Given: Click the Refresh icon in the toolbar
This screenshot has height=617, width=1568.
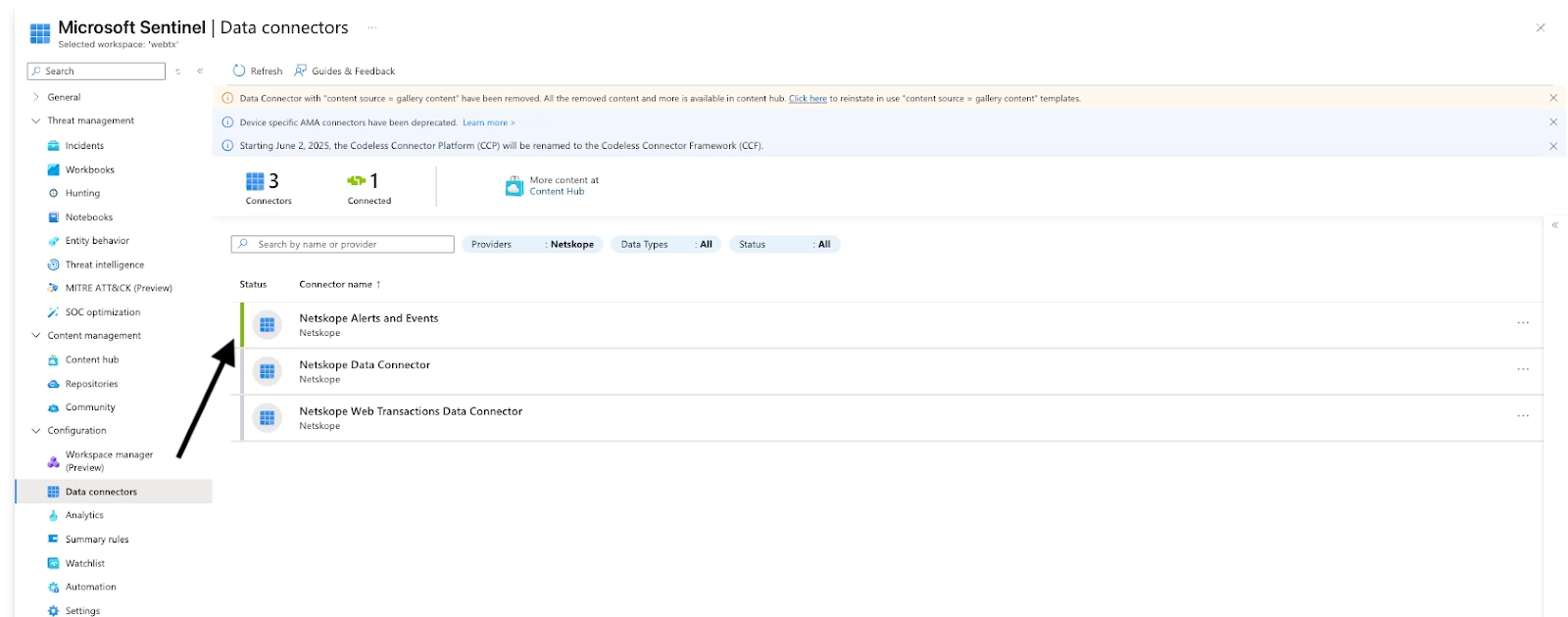Looking at the screenshot, I should pyautogui.click(x=239, y=71).
